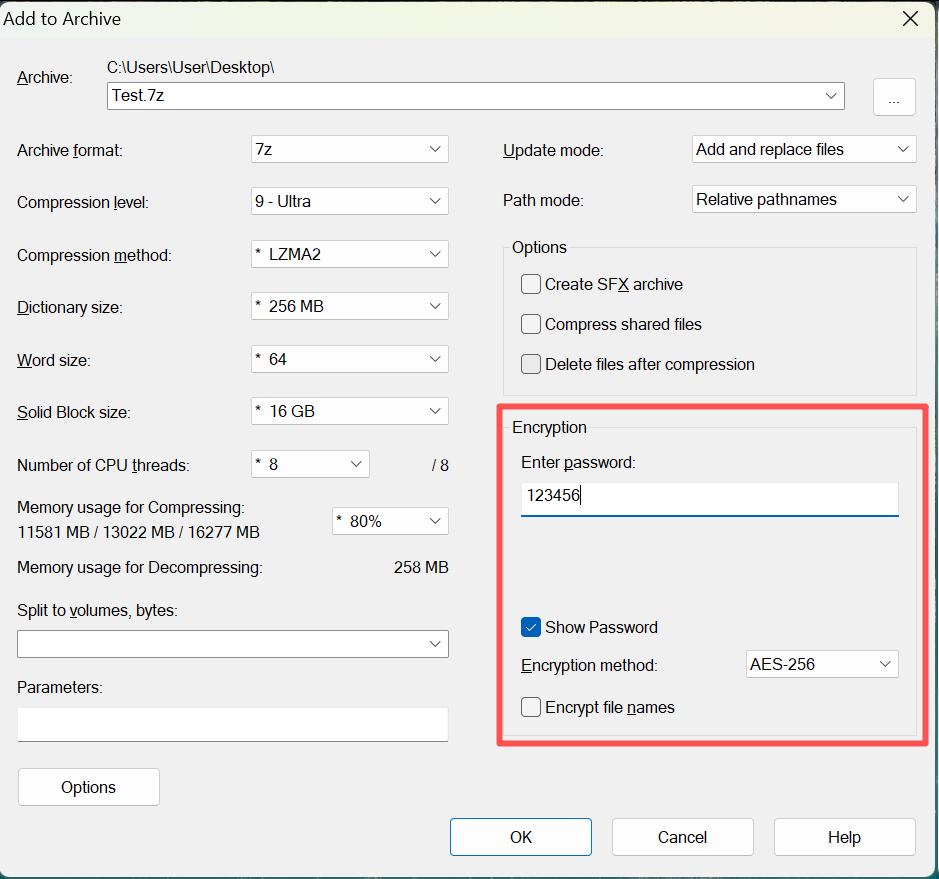This screenshot has height=879, width=939.
Task: Uncheck the Show Password checkbox
Action: 531,627
